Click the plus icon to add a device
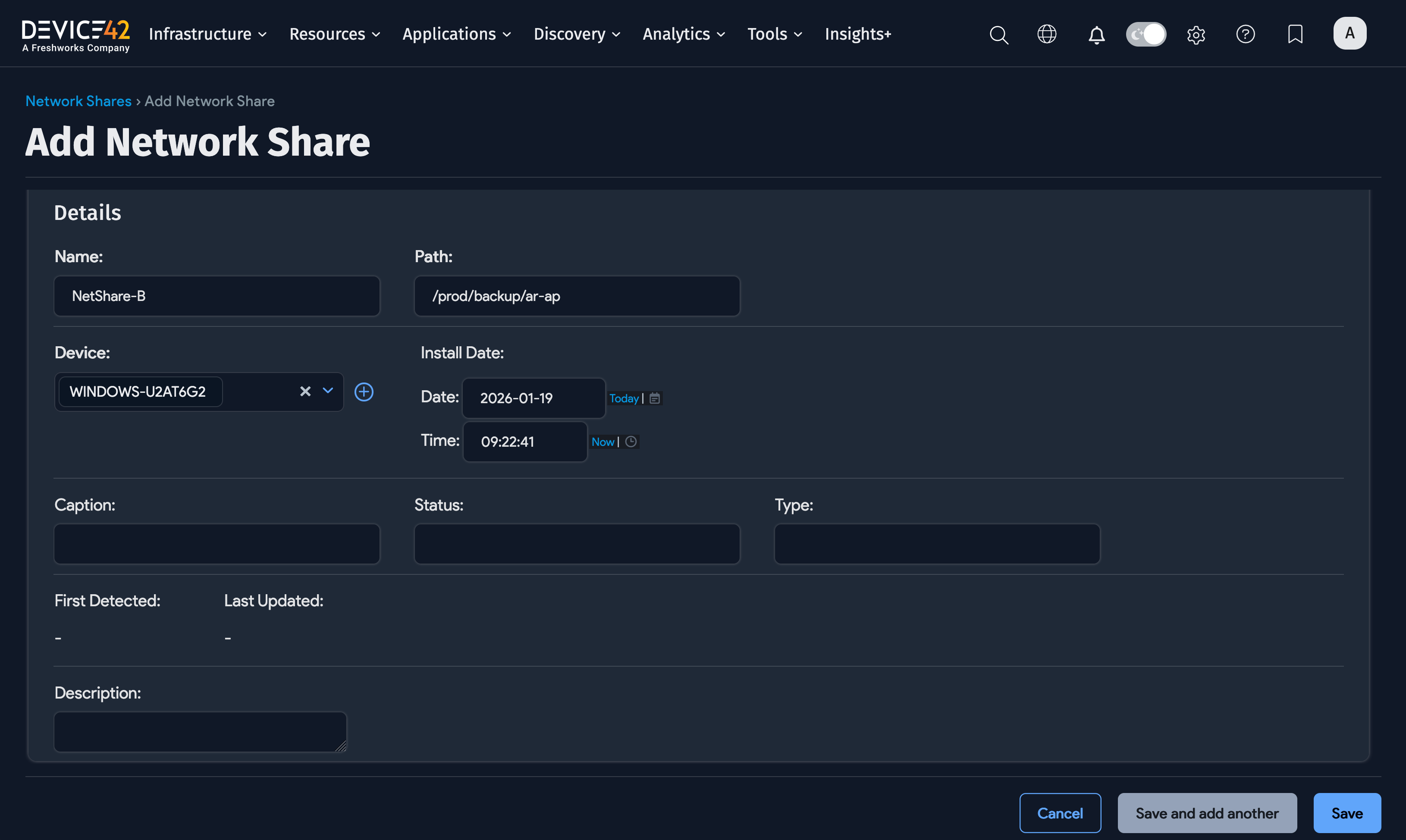The width and height of the screenshot is (1406, 840). point(364,391)
